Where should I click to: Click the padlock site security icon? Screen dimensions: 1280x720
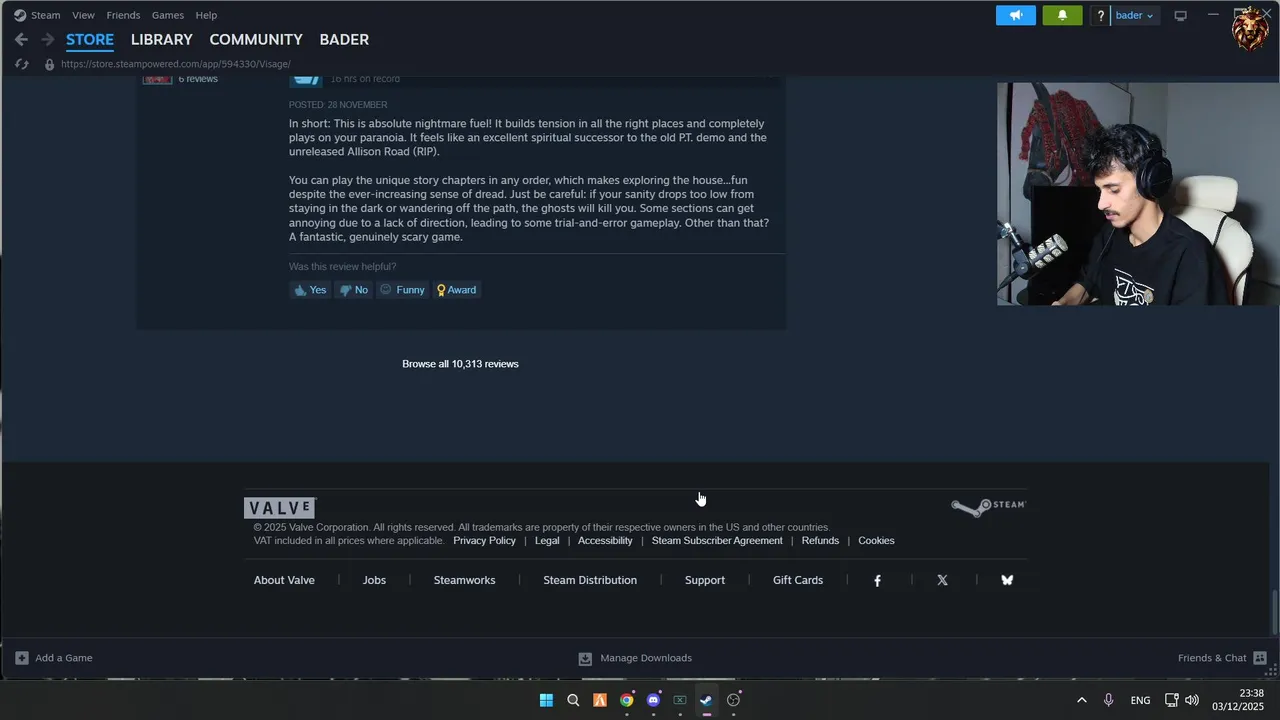pyautogui.click(x=49, y=64)
